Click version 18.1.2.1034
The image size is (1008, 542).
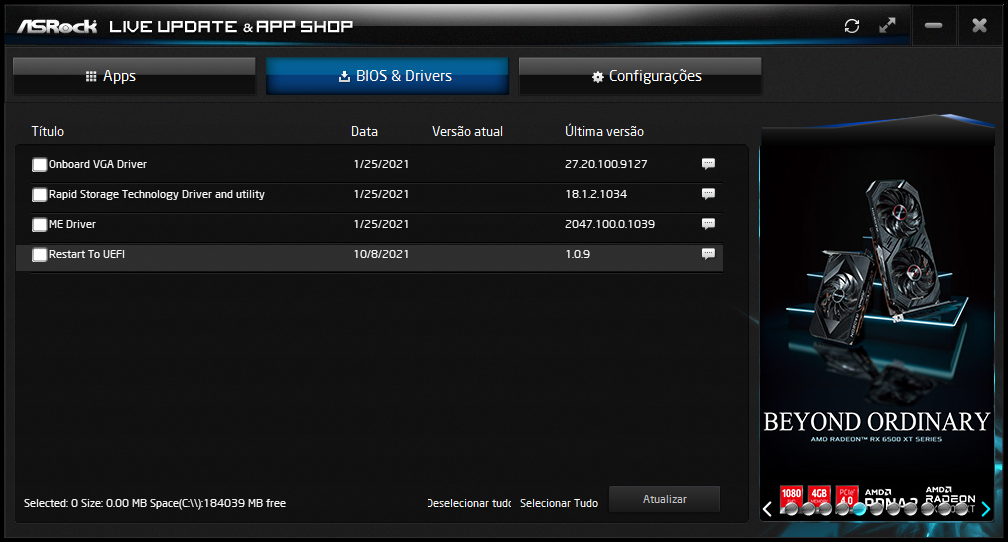596,194
